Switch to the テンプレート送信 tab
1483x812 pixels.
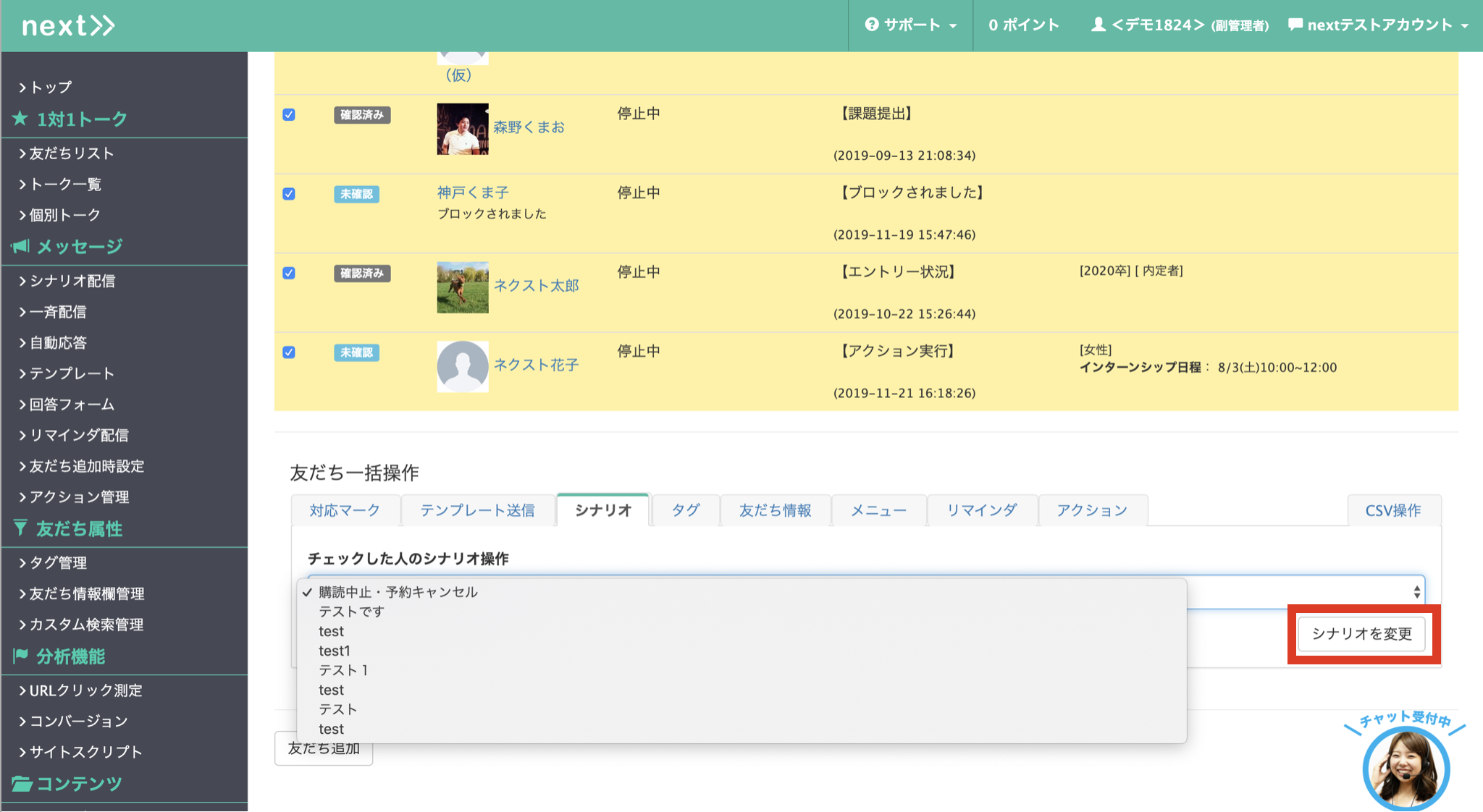477,510
